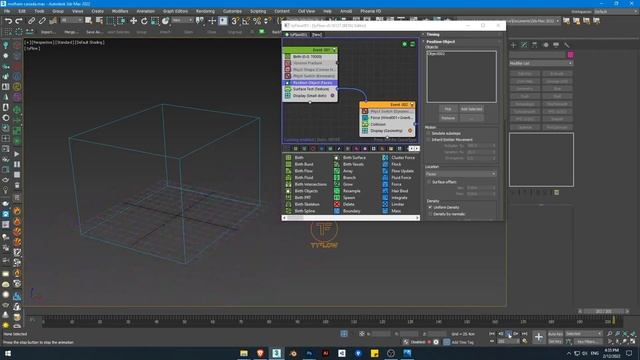Click the Stop animation playback button
Image resolution: width=640 pixels, height=360 pixels.
509,334
